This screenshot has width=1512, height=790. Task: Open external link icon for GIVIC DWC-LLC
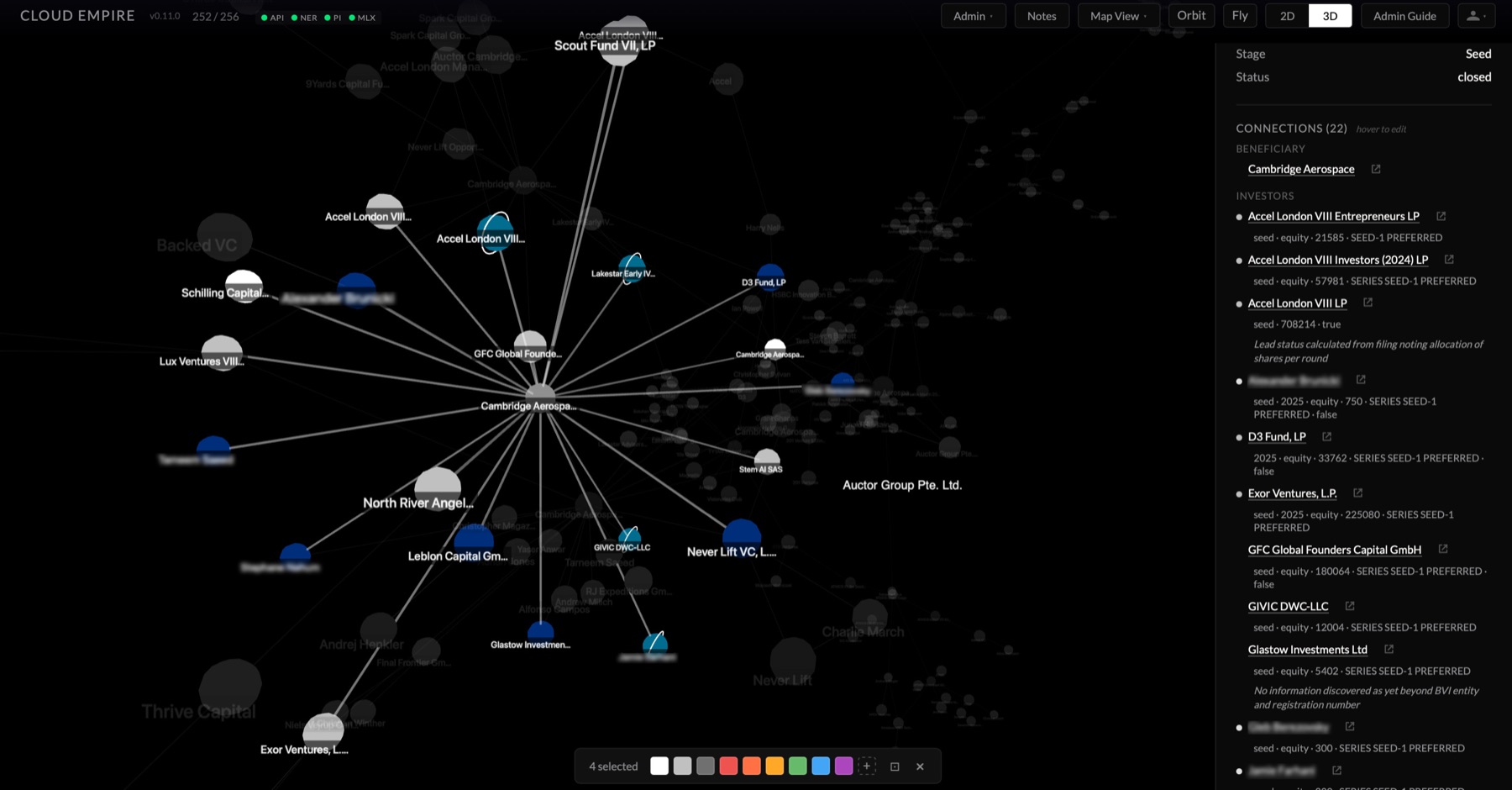click(1349, 606)
